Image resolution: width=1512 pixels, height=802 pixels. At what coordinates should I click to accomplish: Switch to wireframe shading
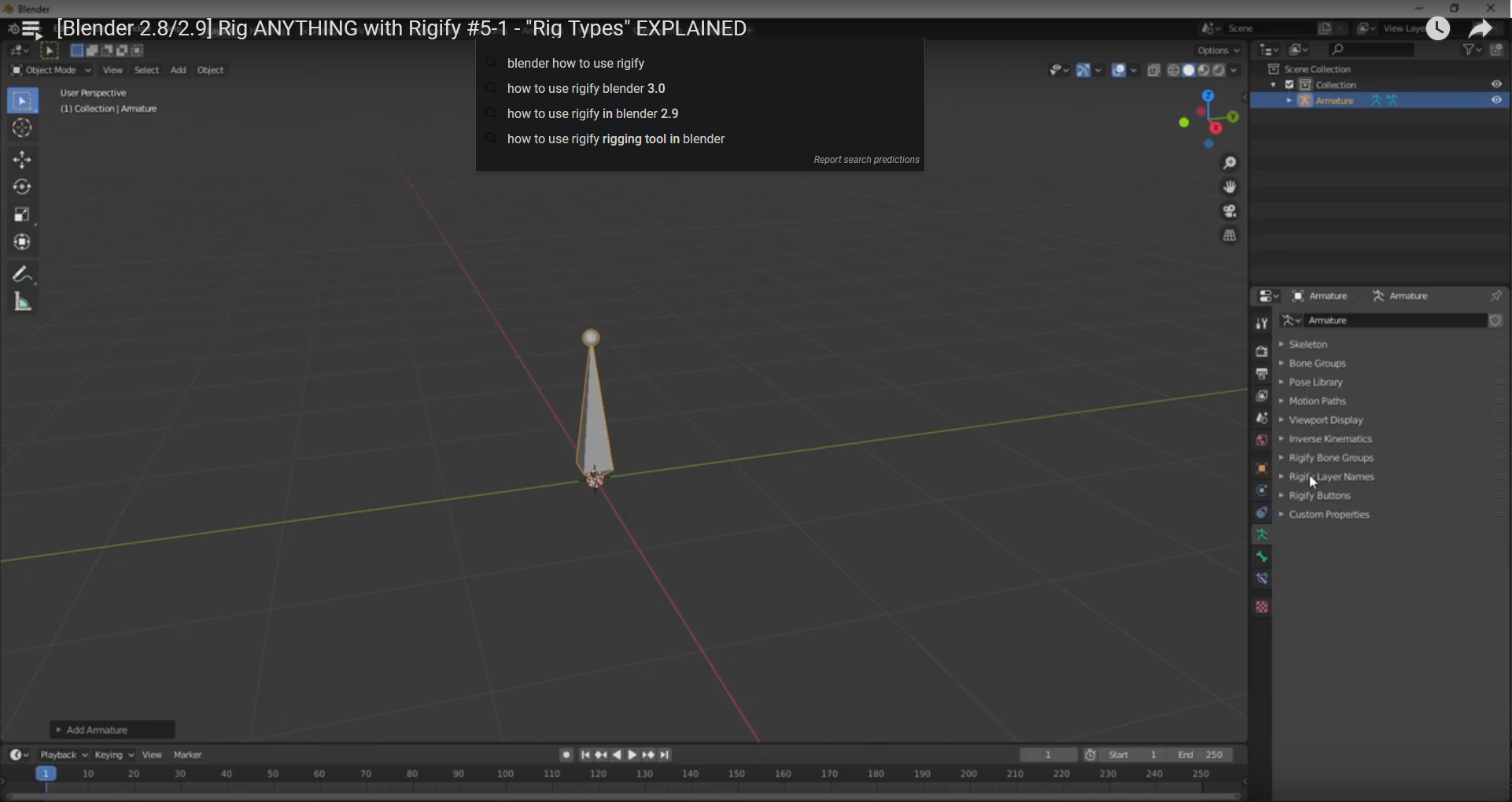[1174, 71]
